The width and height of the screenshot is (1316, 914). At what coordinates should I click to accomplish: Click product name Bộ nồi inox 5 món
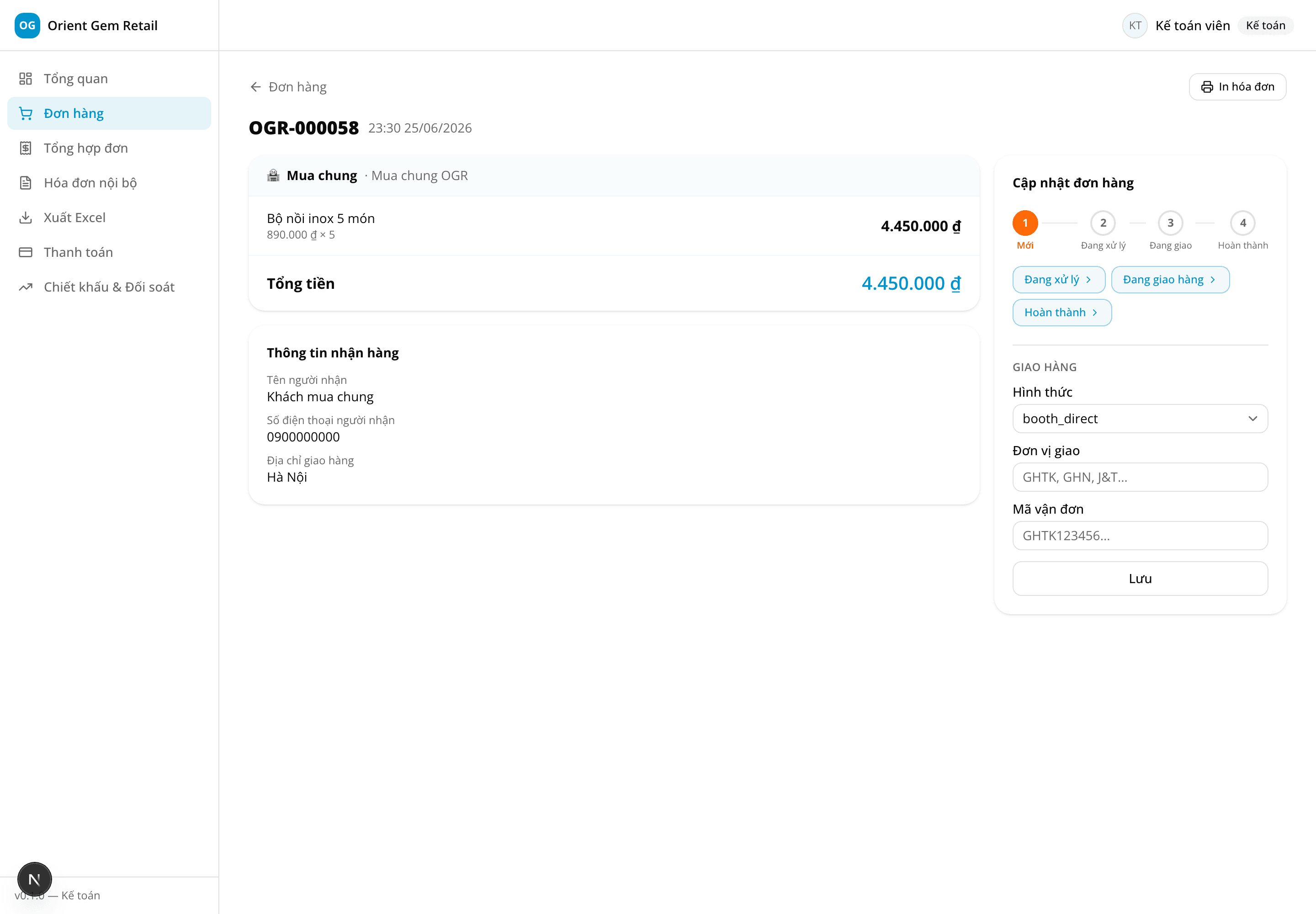[321, 218]
